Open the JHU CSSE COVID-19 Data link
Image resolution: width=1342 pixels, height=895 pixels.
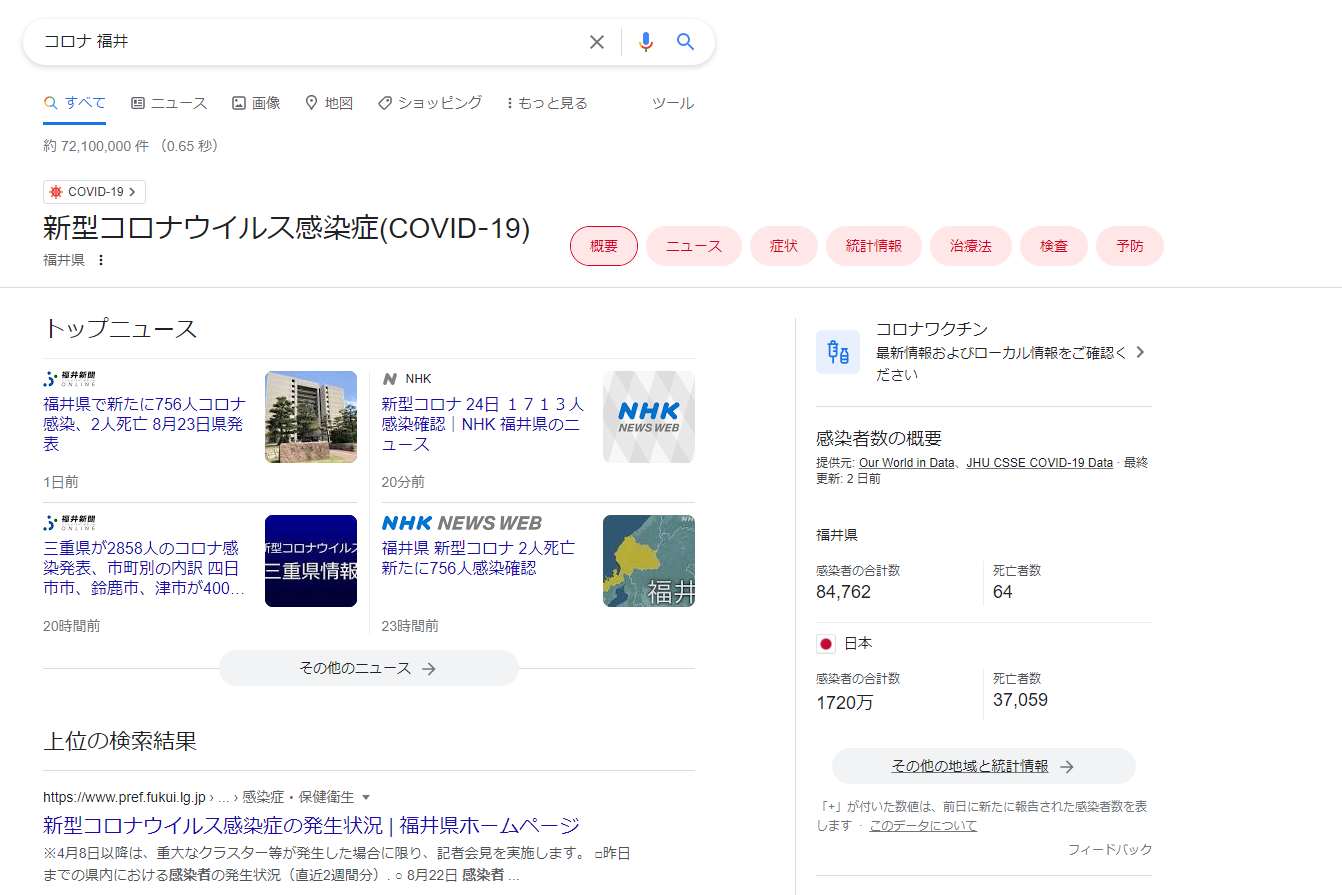1039,463
